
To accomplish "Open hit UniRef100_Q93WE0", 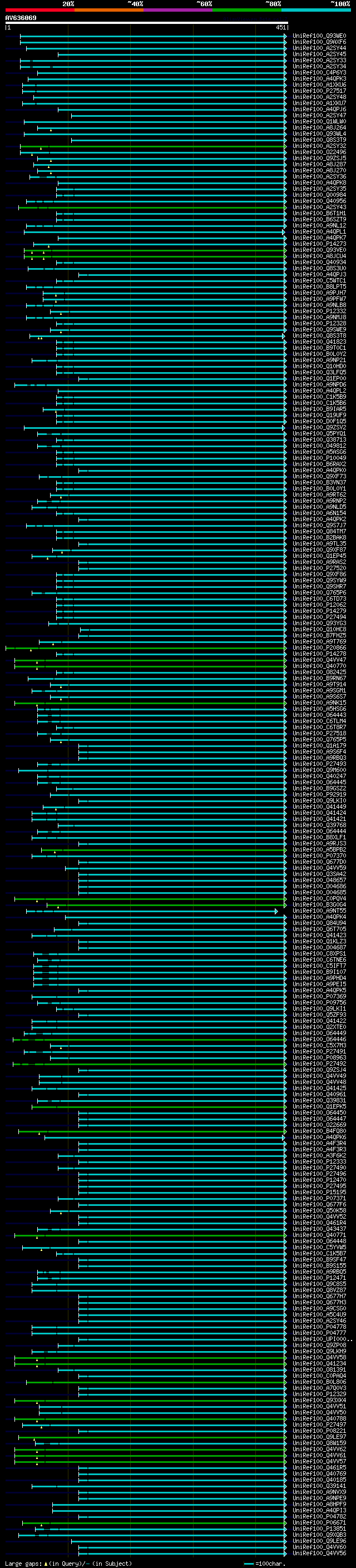I will click(x=319, y=36).
